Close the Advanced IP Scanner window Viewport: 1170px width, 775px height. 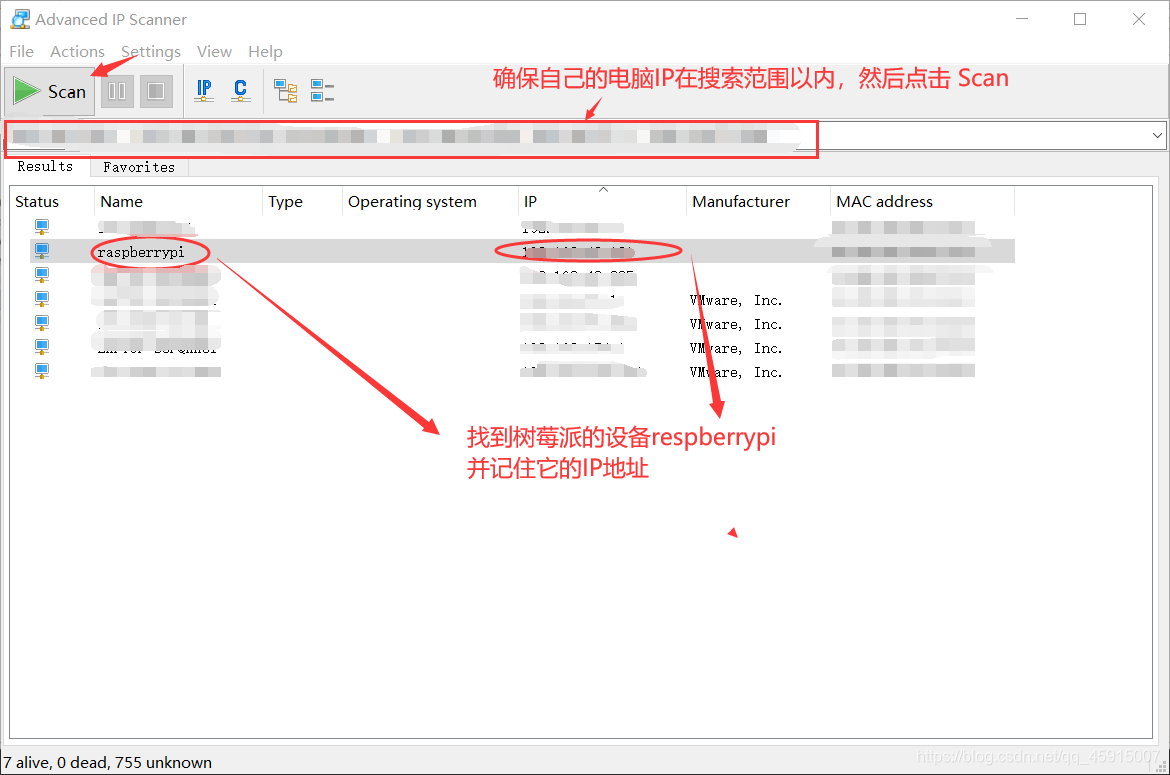tap(1139, 19)
